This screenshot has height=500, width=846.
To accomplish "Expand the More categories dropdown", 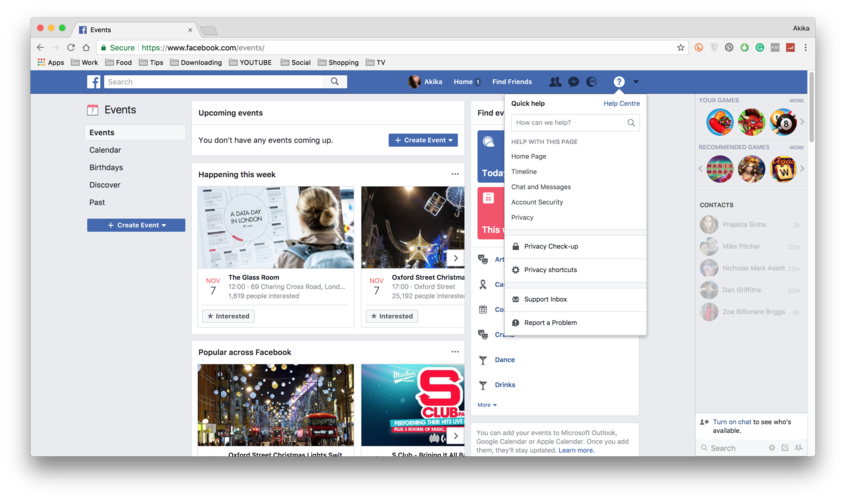I will point(487,405).
